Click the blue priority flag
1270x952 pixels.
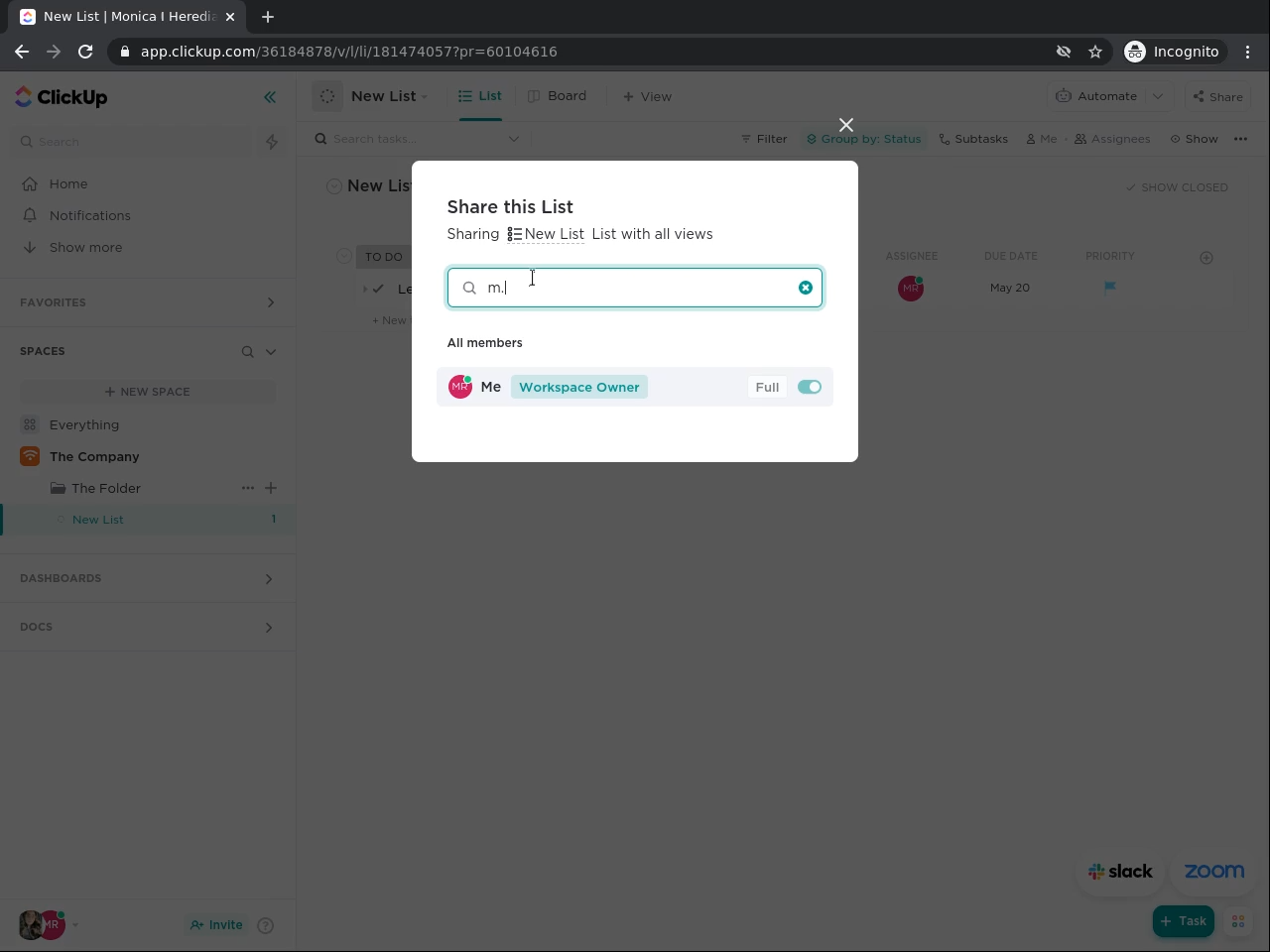tap(1109, 288)
